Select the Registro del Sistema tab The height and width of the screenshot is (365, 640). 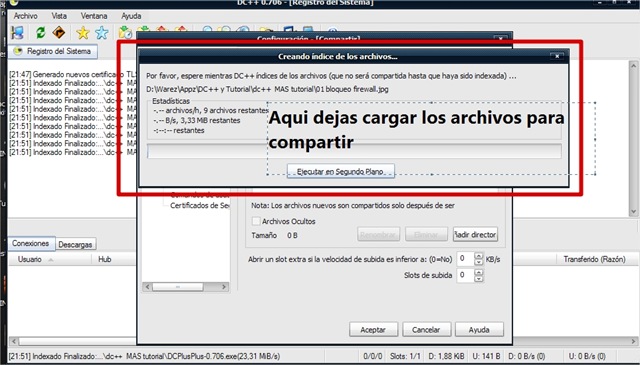click(x=53, y=51)
